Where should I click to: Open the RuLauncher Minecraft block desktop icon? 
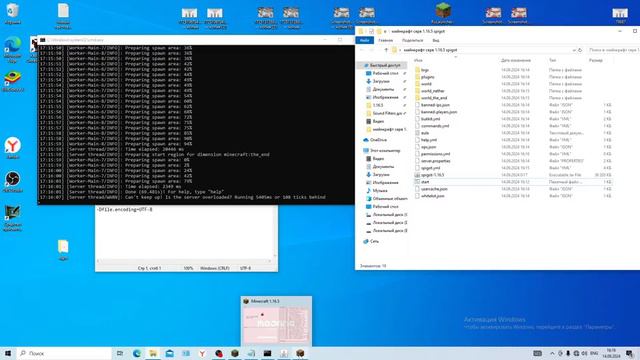tap(443, 13)
